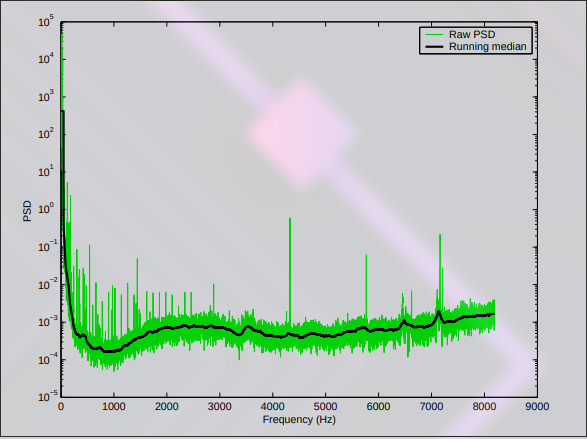The height and width of the screenshot is (439, 587).
Task: Click the x-axis tick label 8000
Action: [484, 406]
